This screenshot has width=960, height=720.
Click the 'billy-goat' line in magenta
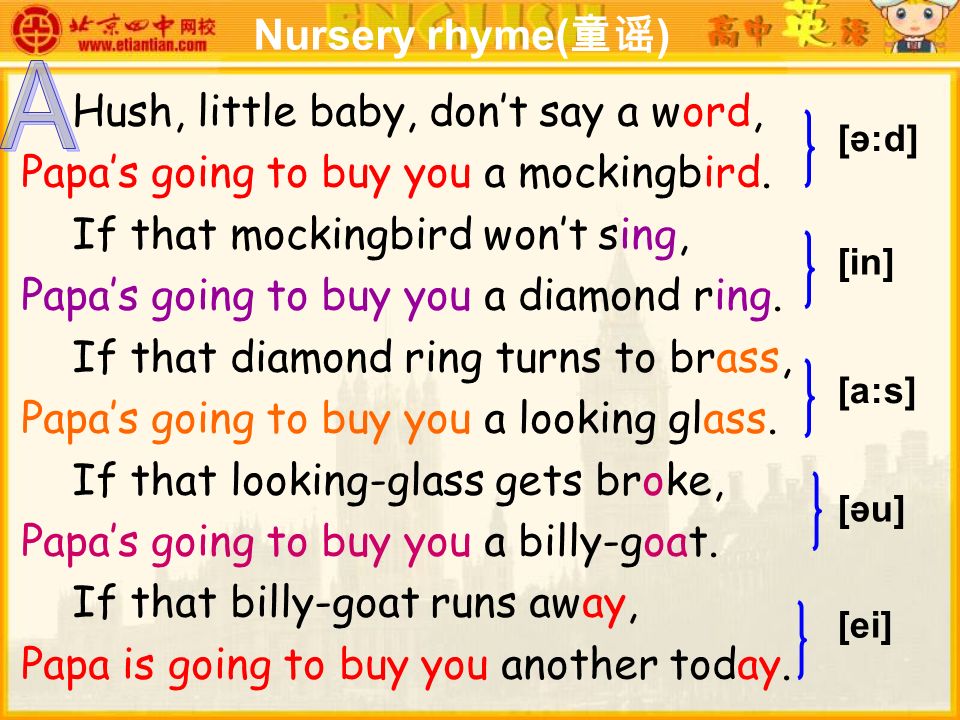coord(369,543)
